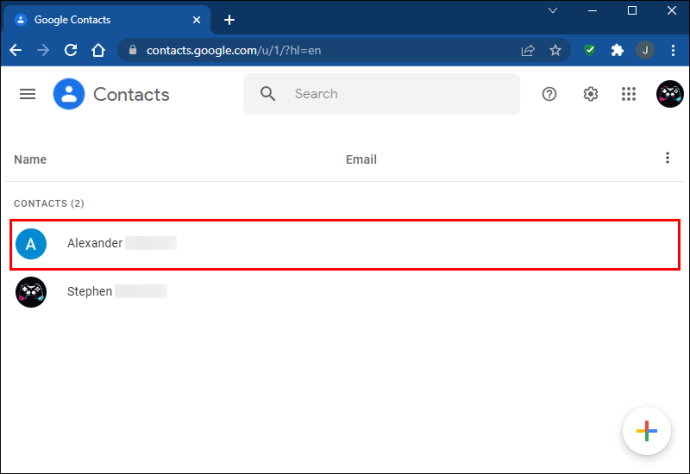Screen dimensions: 690x474
Task: Open Stephen's contact entry
Action: click(x=345, y=292)
